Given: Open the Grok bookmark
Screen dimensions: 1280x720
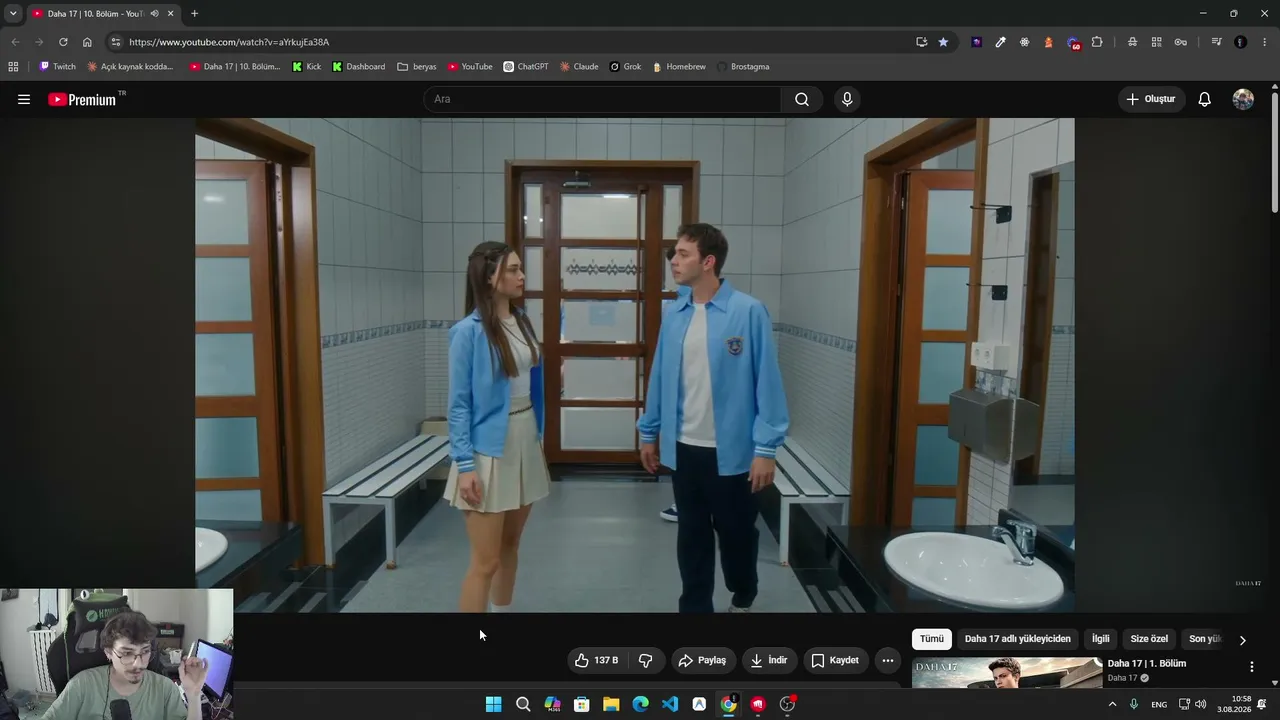Looking at the screenshot, I should [x=626, y=67].
